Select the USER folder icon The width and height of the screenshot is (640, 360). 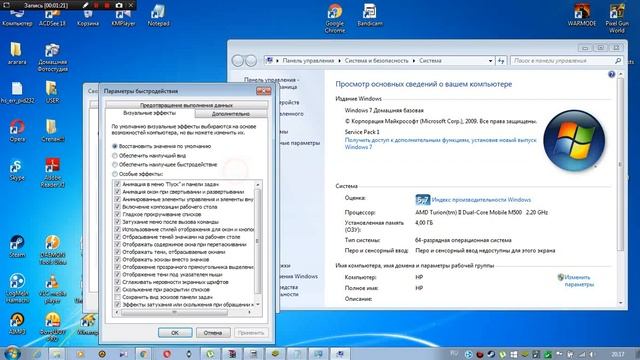(52, 92)
